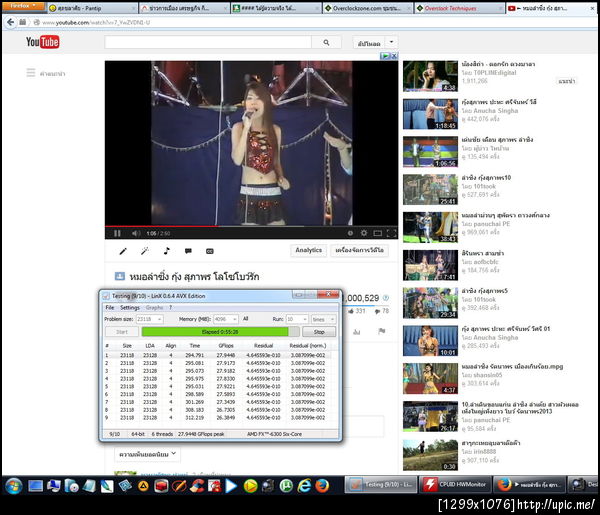The image size is (600, 515).
Task: Select LinX result row with time 294.791
Action: click(x=218, y=355)
